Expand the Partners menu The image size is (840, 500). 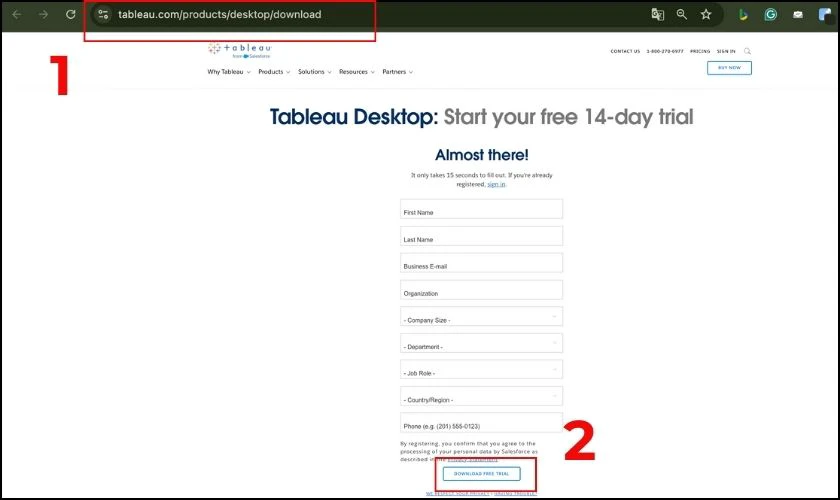[398, 72]
